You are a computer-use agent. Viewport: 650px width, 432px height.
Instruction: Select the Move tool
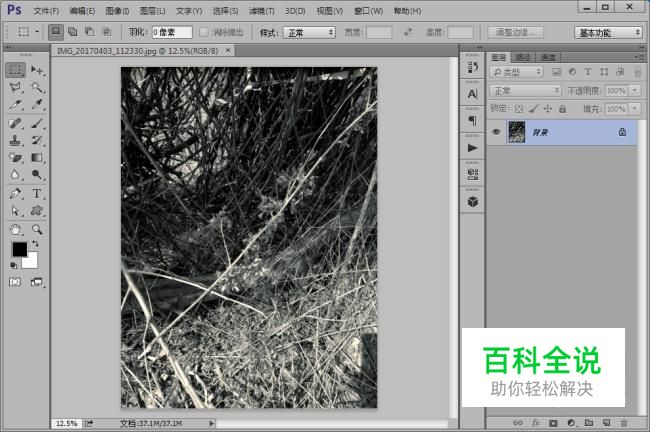click(x=37, y=70)
